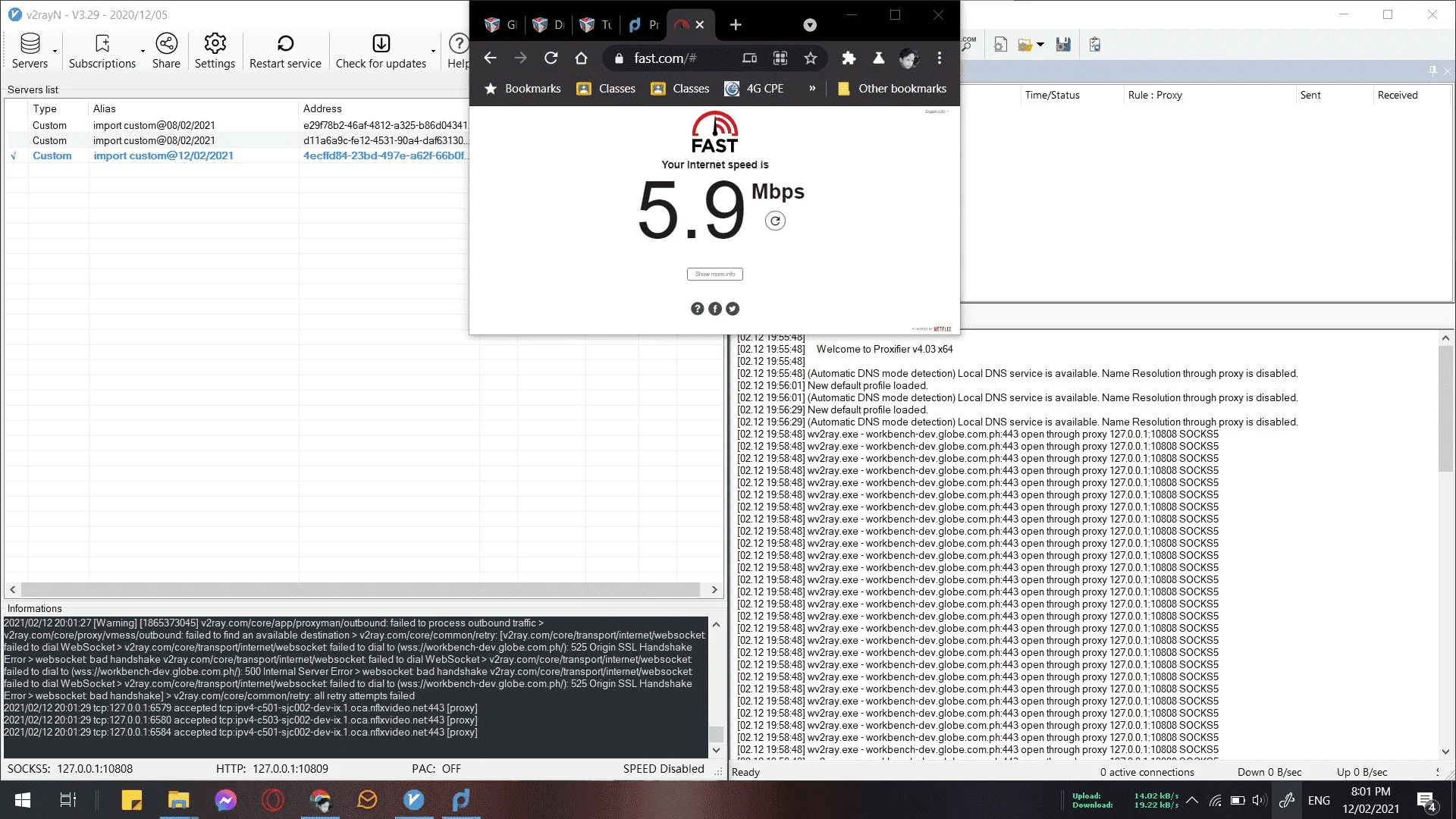The image size is (1456, 819).
Task: Open Proxifier checker clipboard icon
Action: 1094,45
